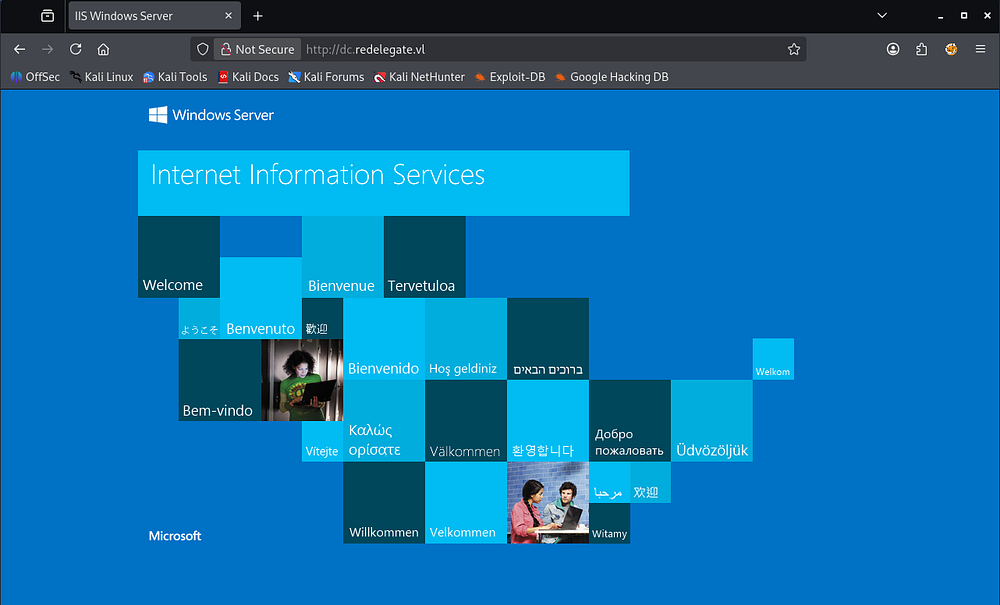
Task: Go back to the previous page
Action: coord(20,49)
